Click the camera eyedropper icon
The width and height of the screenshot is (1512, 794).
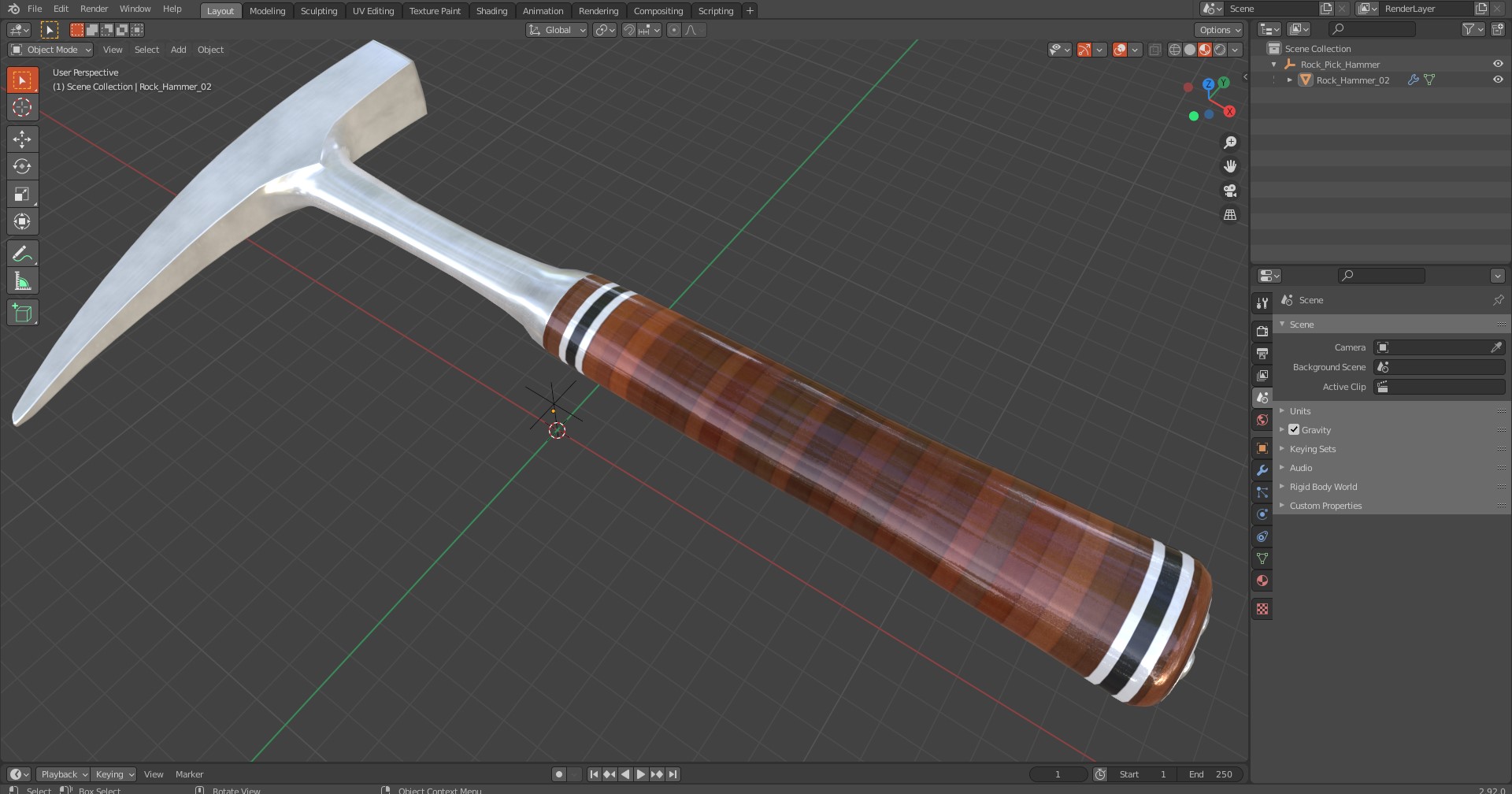pyautogui.click(x=1496, y=347)
